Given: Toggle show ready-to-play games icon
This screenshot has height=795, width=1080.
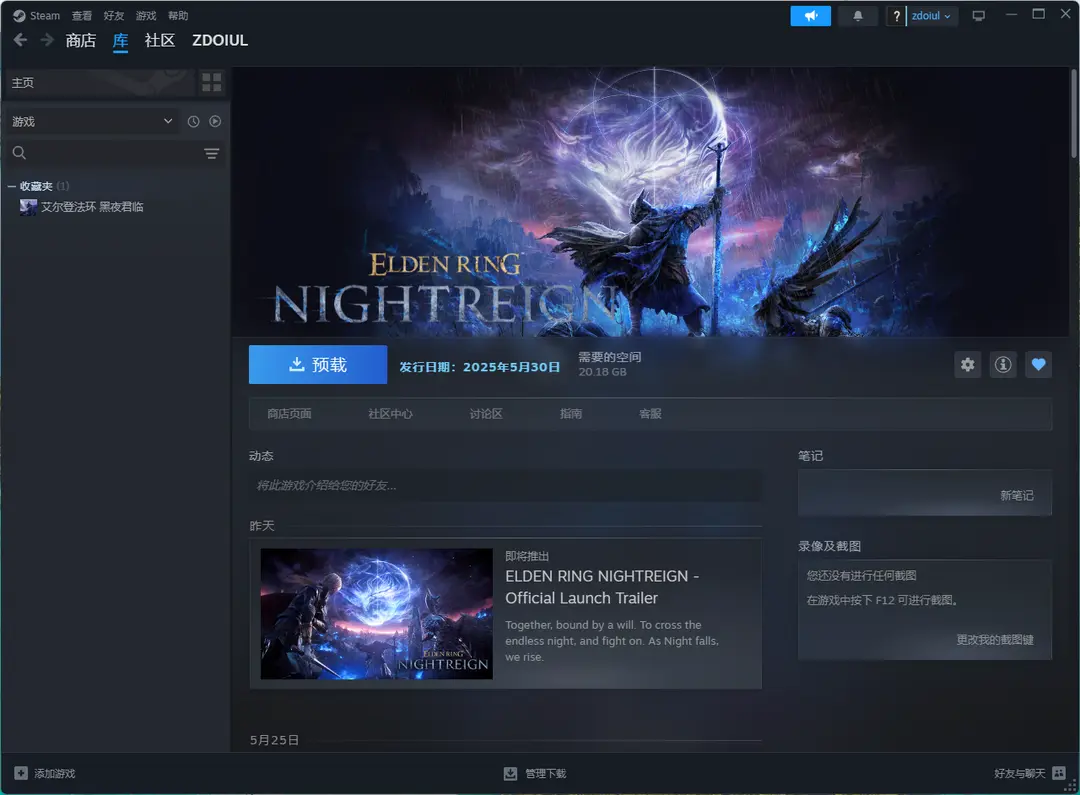Looking at the screenshot, I should pos(215,121).
